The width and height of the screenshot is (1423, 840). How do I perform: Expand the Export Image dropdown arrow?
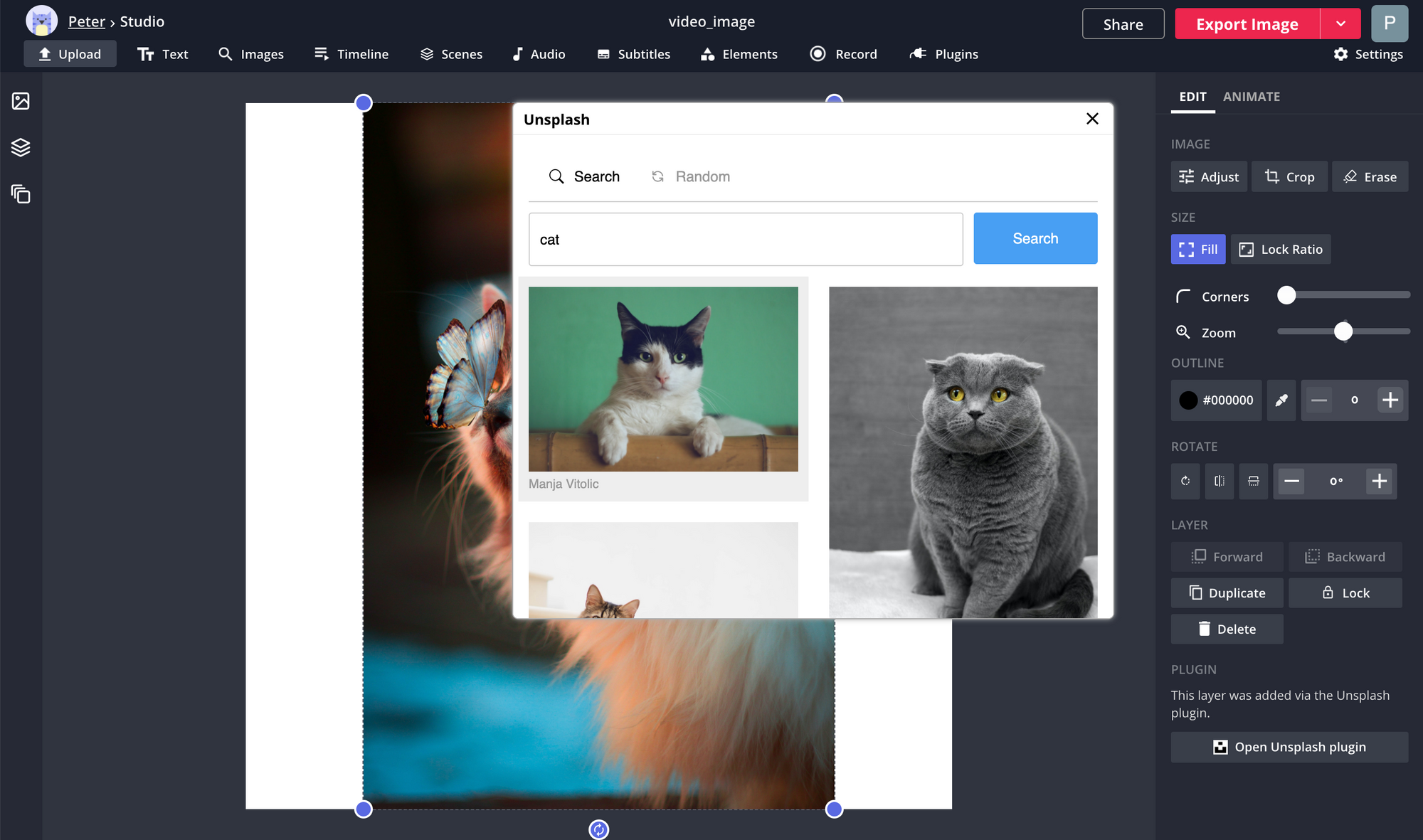click(1340, 24)
